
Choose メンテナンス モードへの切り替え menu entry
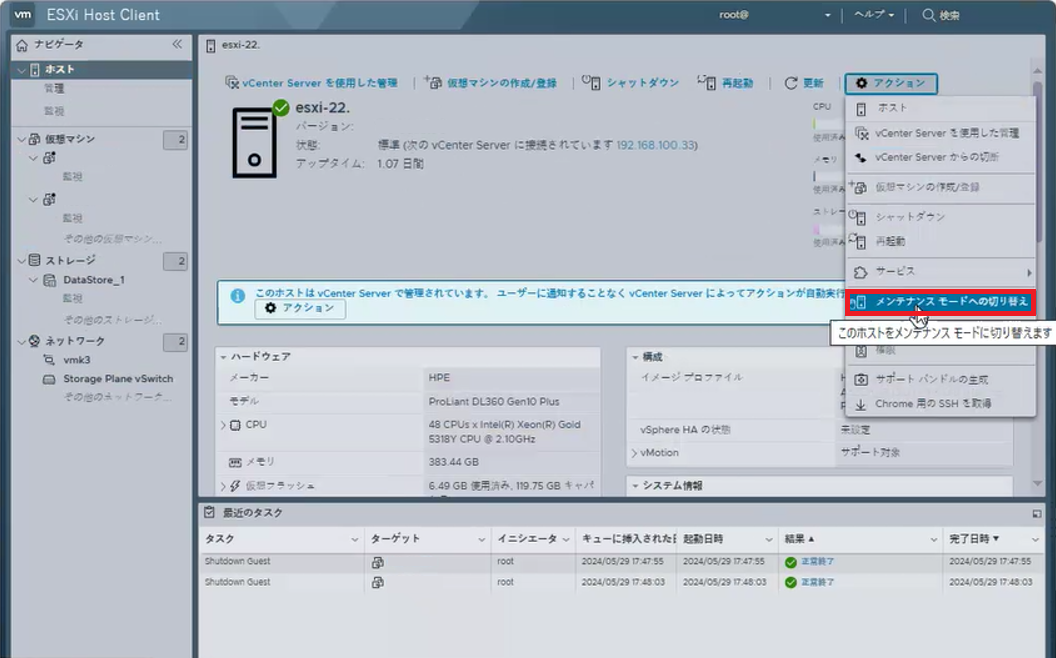coord(940,302)
